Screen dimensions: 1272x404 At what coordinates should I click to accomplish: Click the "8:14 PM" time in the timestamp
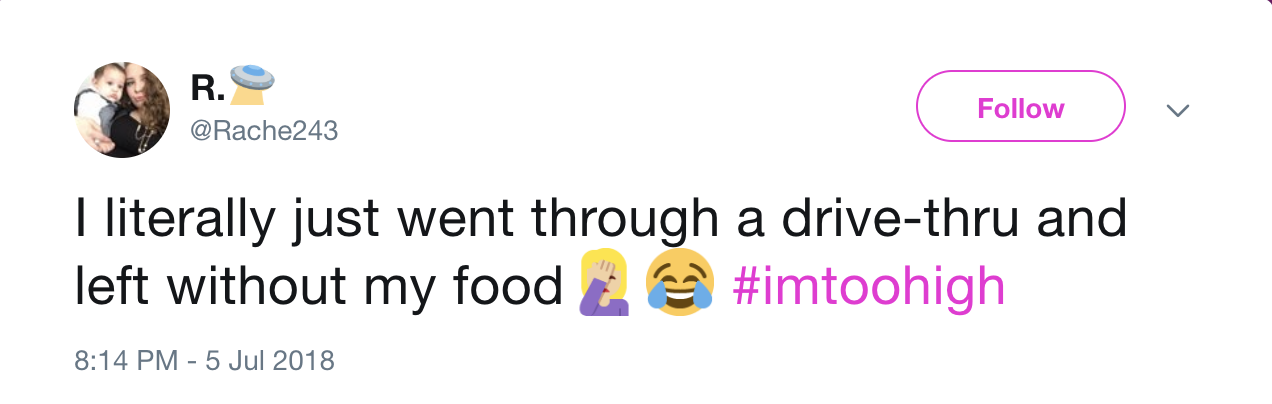coord(127,360)
